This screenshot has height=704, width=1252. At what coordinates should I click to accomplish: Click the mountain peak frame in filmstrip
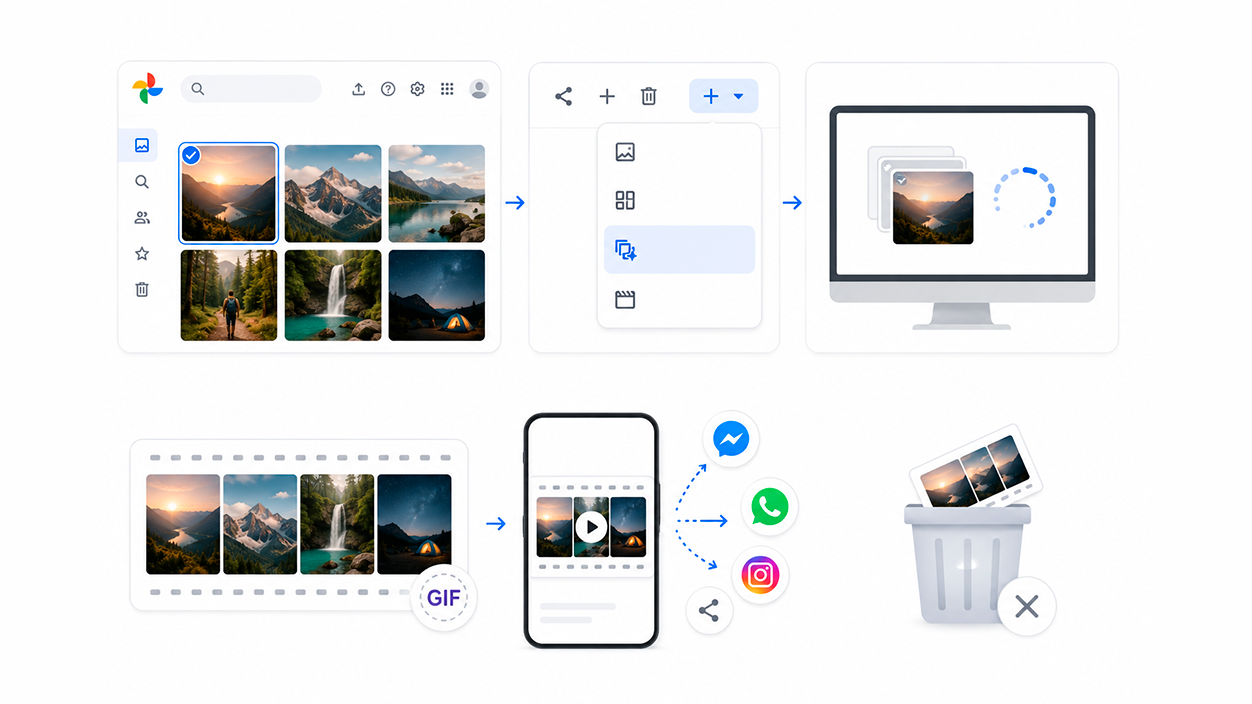[260, 524]
